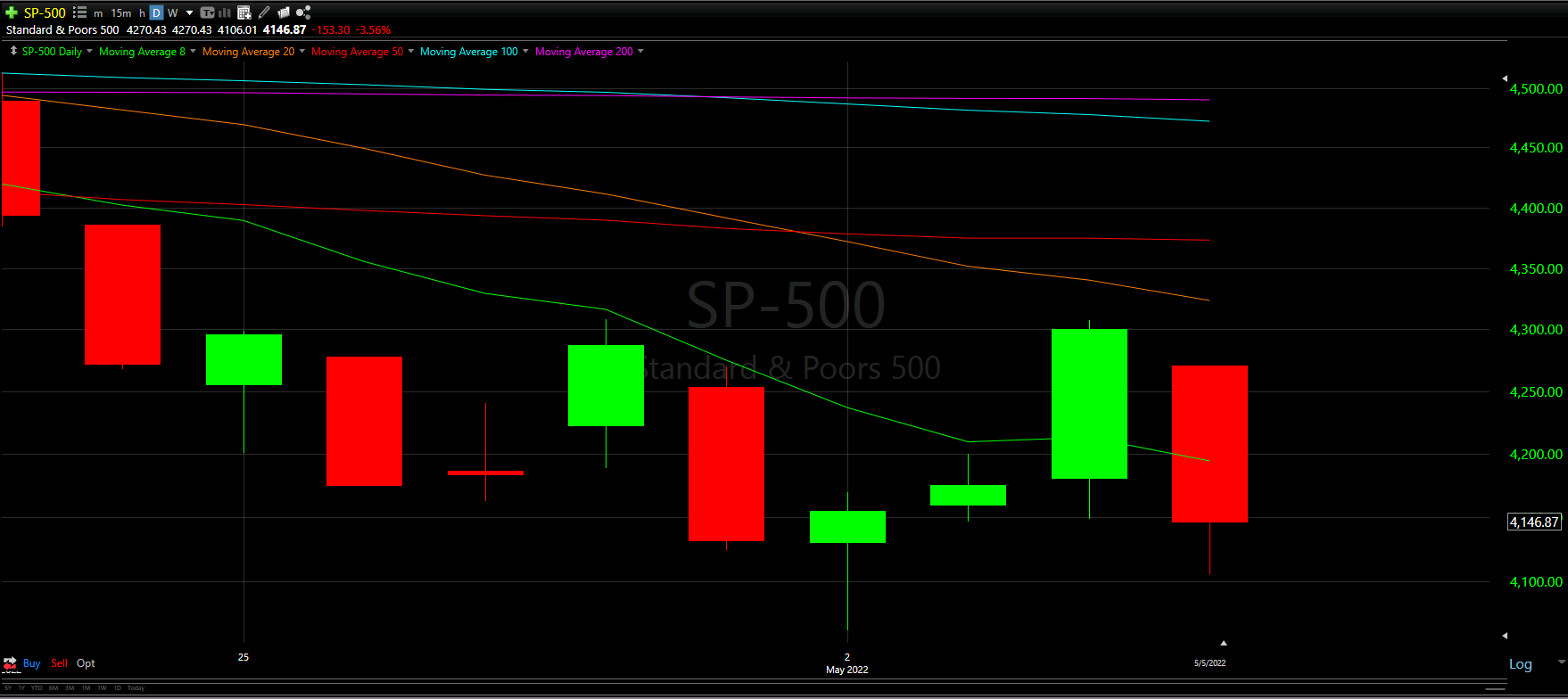This screenshot has height=699, width=1568.
Task: Click the 25 date label on axis
Action: (x=243, y=657)
